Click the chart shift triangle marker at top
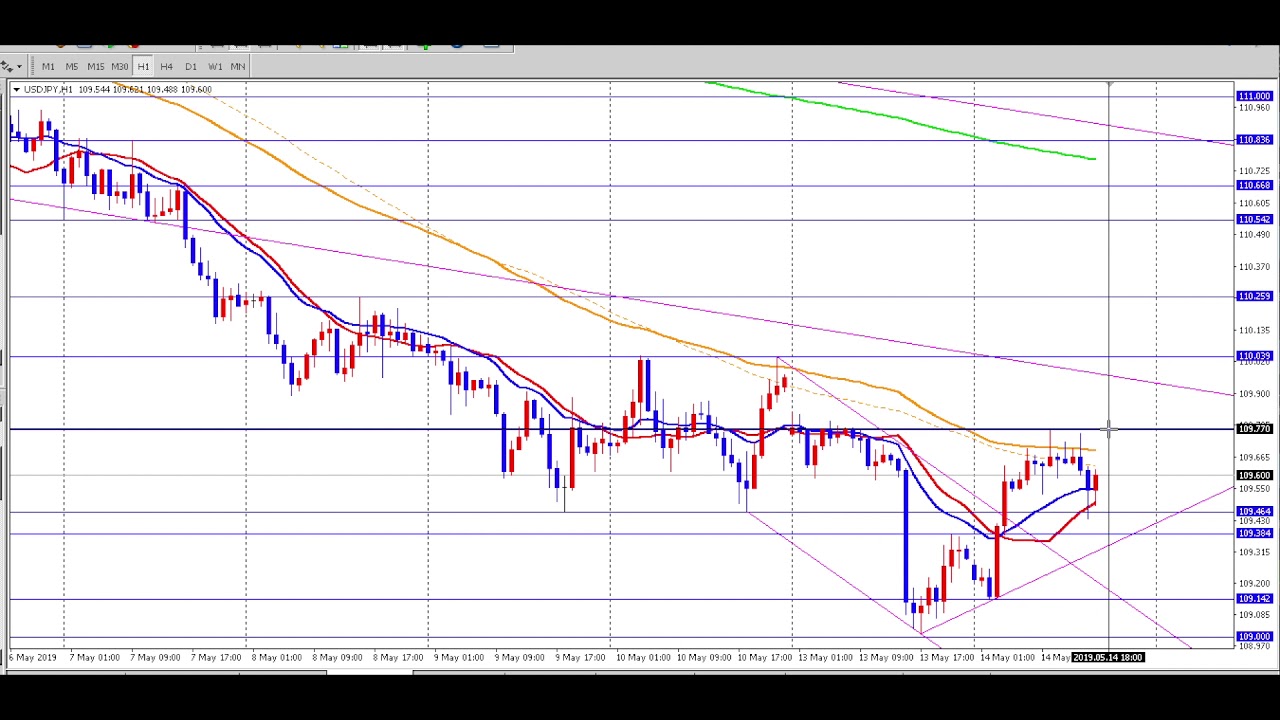 1109,85
